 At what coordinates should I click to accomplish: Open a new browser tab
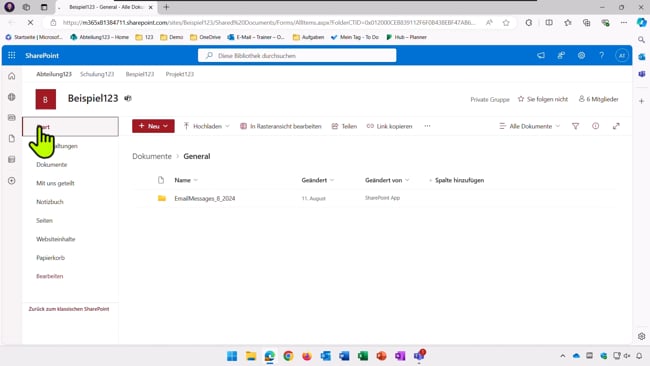point(166,7)
